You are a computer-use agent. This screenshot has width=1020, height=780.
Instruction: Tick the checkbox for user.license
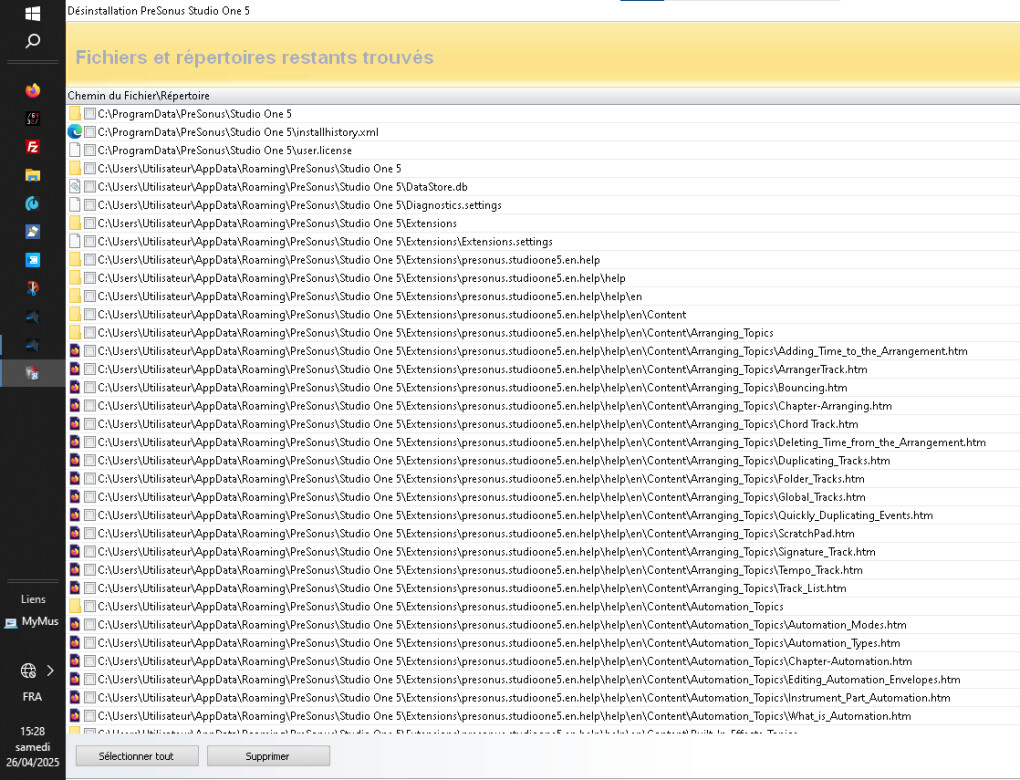pos(90,150)
